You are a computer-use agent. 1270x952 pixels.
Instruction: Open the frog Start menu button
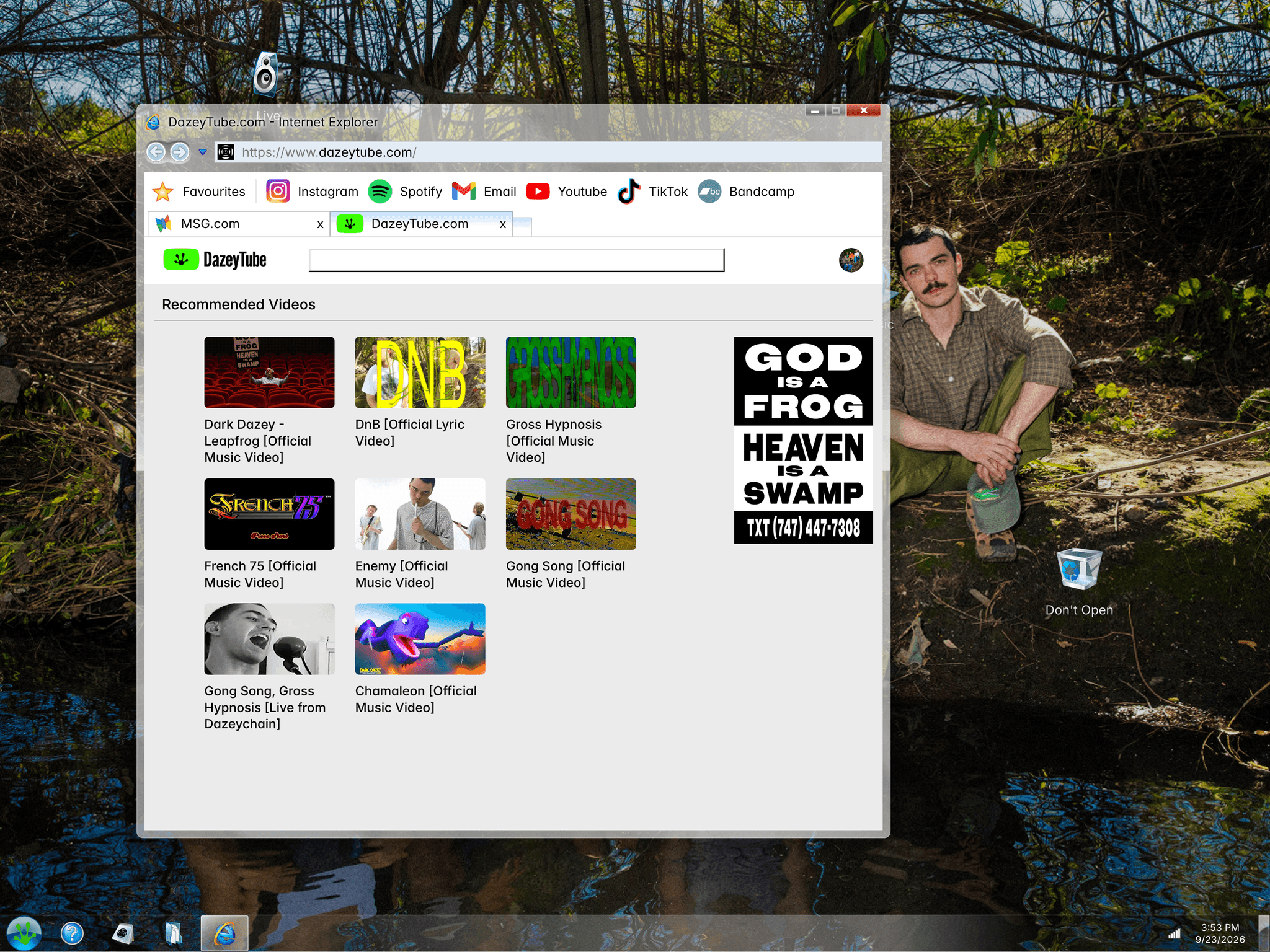point(24,933)
